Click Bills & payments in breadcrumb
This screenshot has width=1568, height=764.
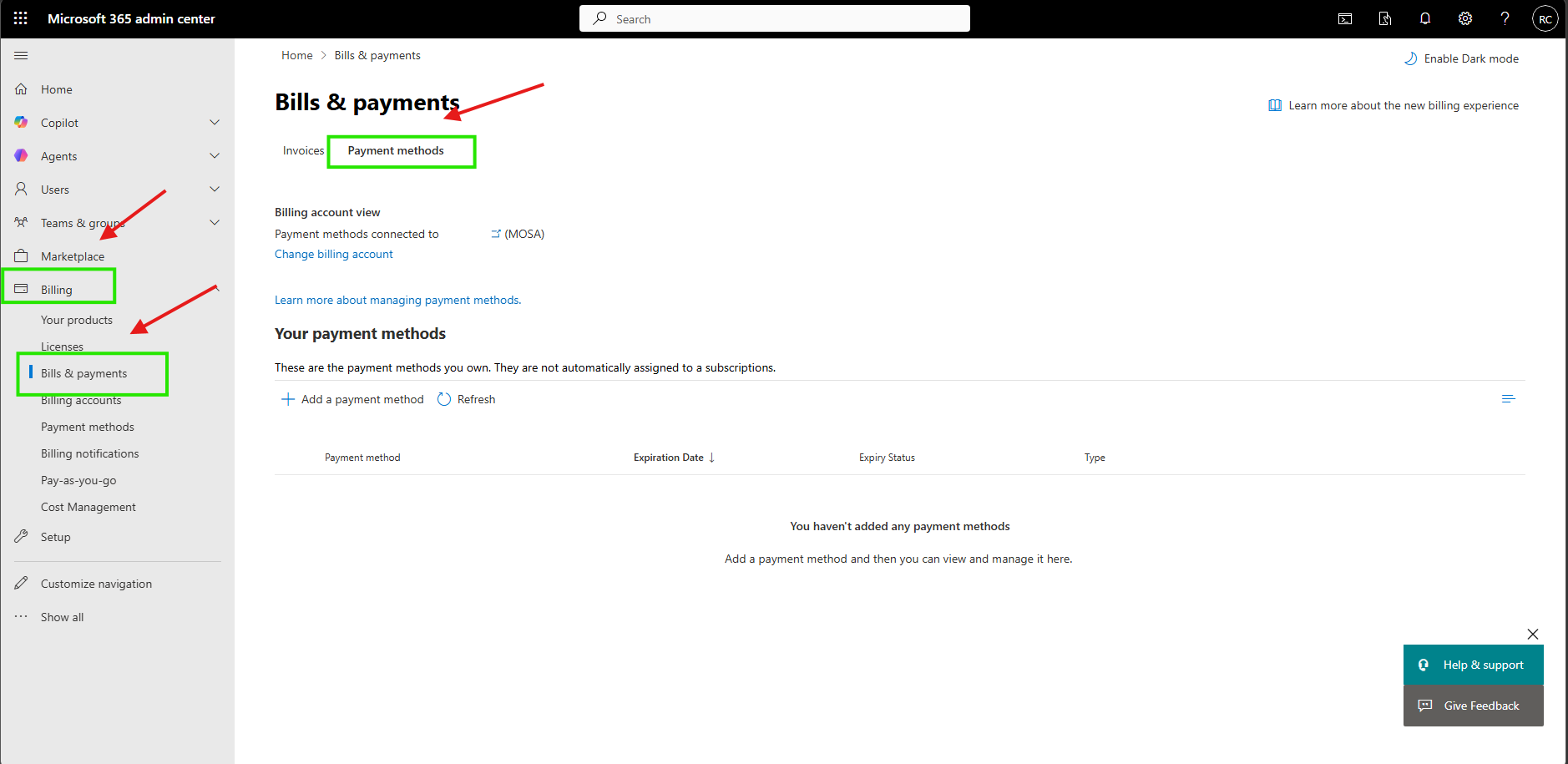click(377, 55)
